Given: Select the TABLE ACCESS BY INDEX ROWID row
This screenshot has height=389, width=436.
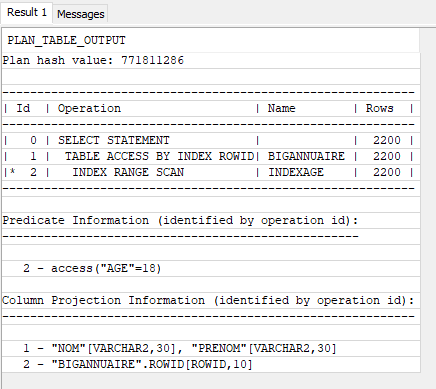Looking at the screenshot, I should (x=211, y=156).
